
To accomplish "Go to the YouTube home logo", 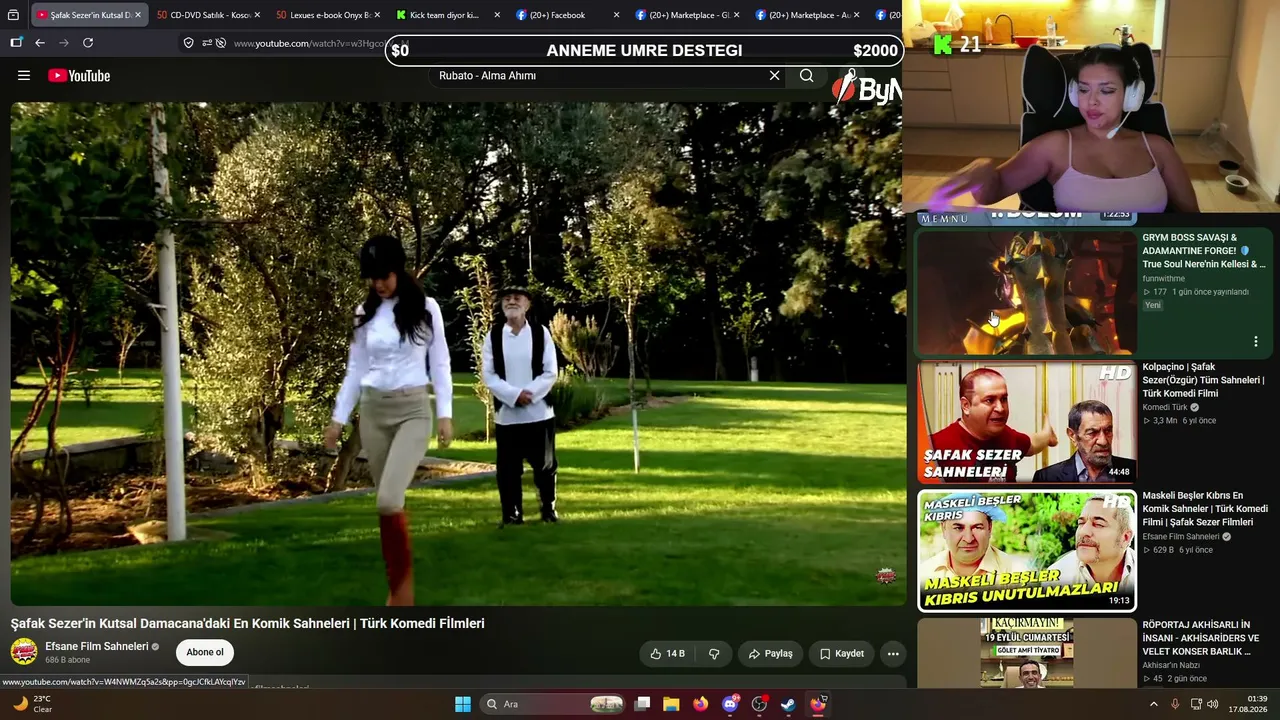I will click(x=79, y=76).
